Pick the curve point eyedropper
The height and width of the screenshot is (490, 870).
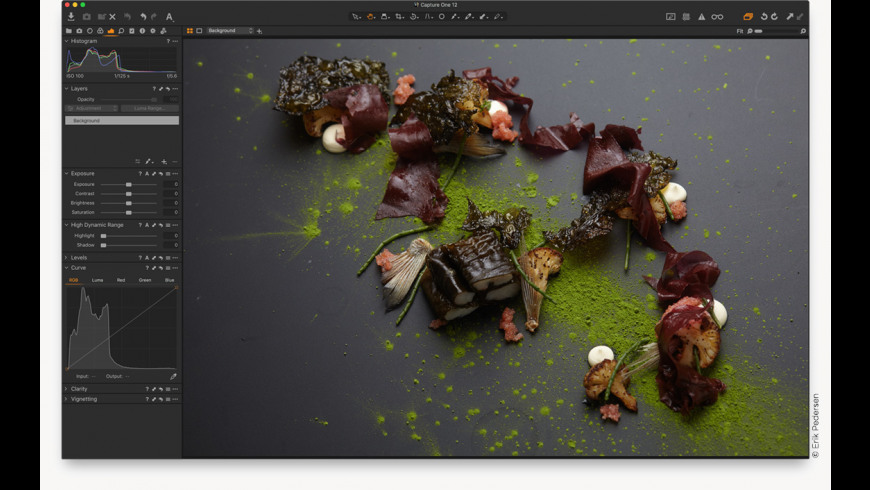coord(173,376)
